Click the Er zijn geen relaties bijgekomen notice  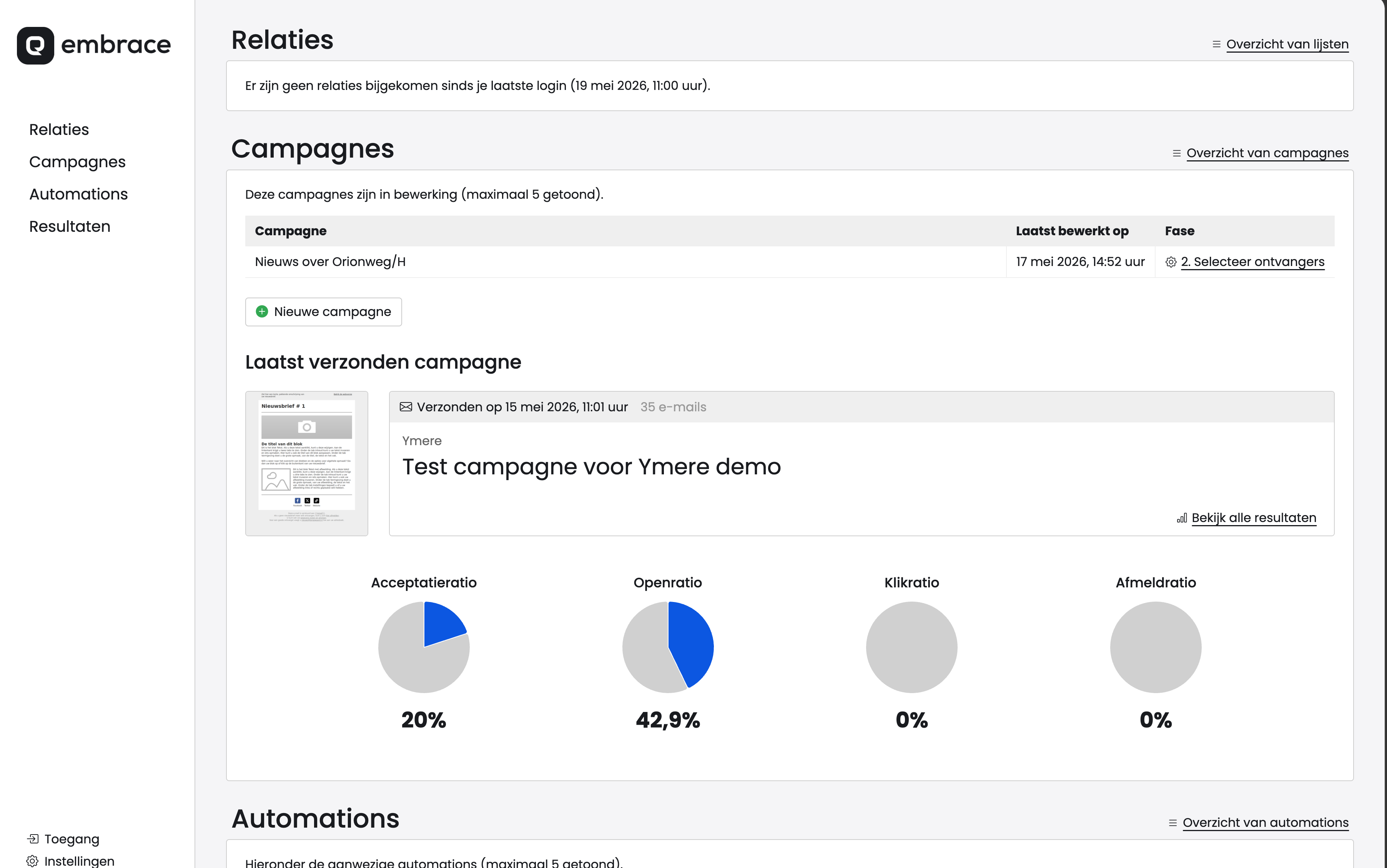(x=477, y=86)
